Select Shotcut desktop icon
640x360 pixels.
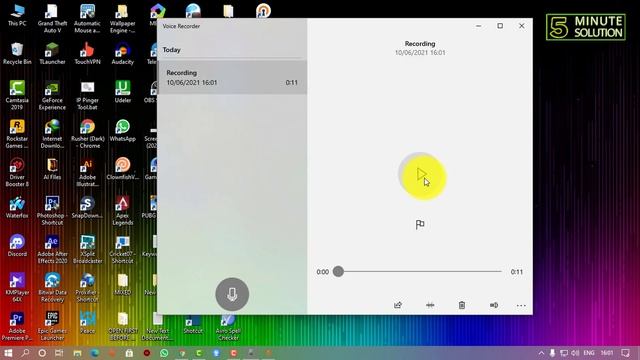[x=193, y=325]
